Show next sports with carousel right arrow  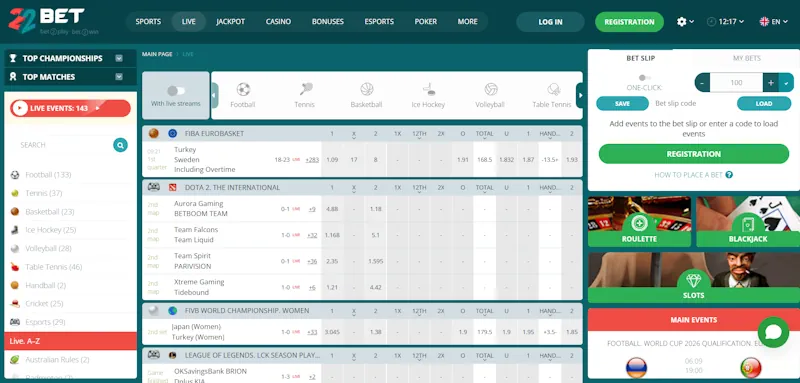click(580, 95)
